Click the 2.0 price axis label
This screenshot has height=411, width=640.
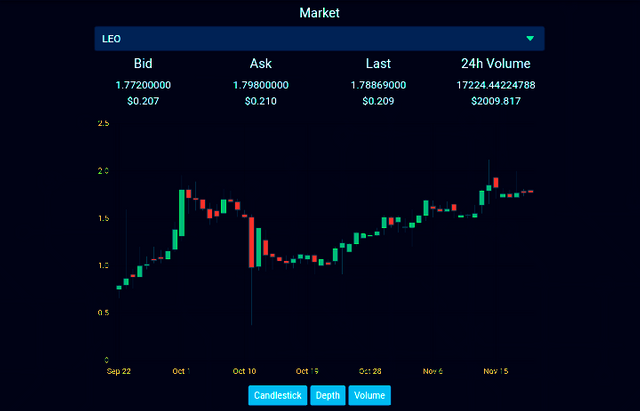coord(104,171)
